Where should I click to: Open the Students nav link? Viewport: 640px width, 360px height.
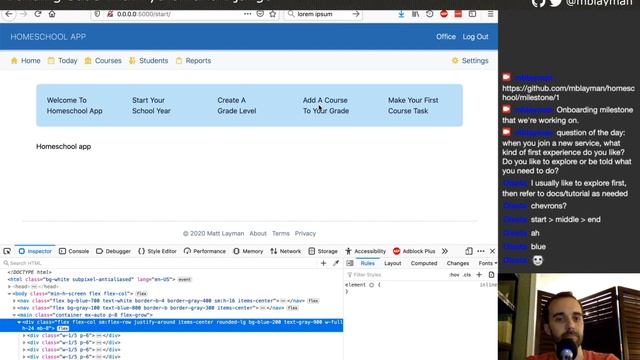148,61
